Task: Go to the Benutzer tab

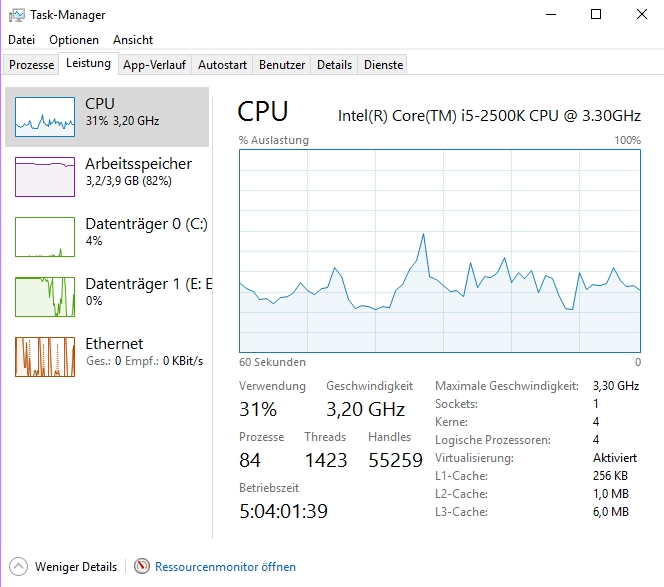Action: [282, 65]
